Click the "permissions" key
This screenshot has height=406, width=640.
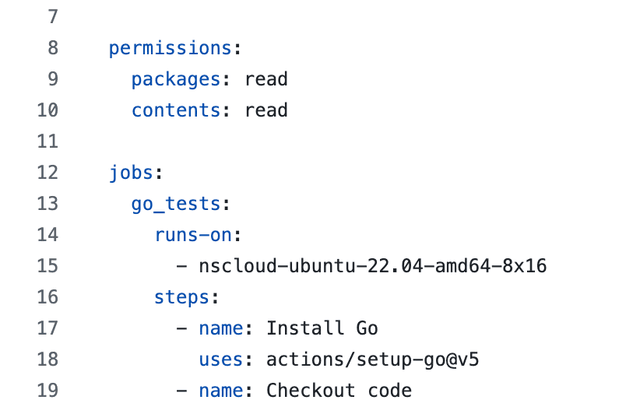169,48
